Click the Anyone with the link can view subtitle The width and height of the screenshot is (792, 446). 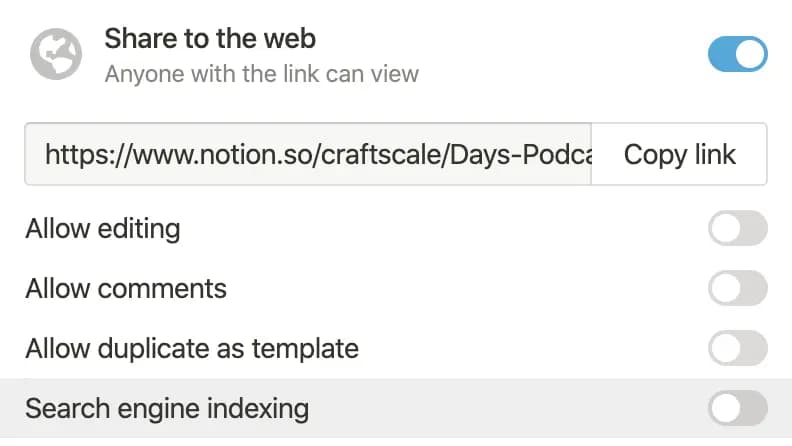262,74
